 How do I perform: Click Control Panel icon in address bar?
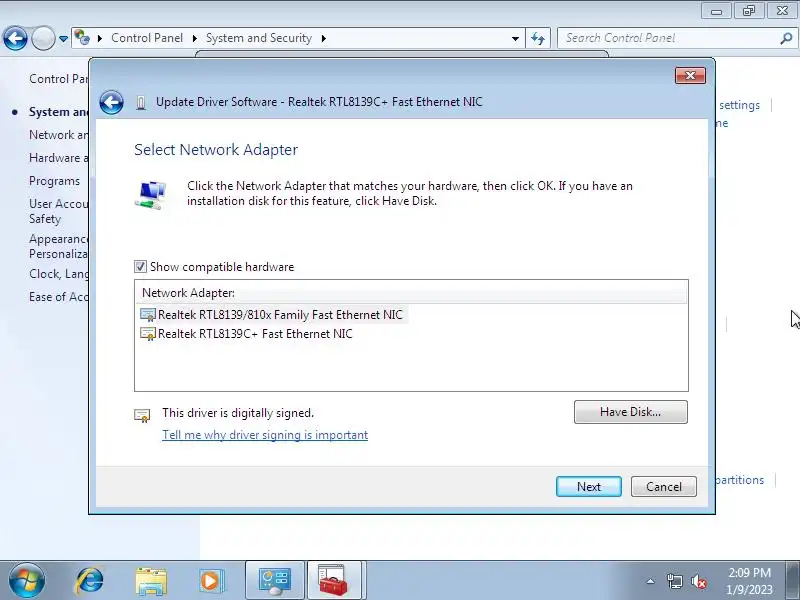pyautogui.click(x=82, y=37)
